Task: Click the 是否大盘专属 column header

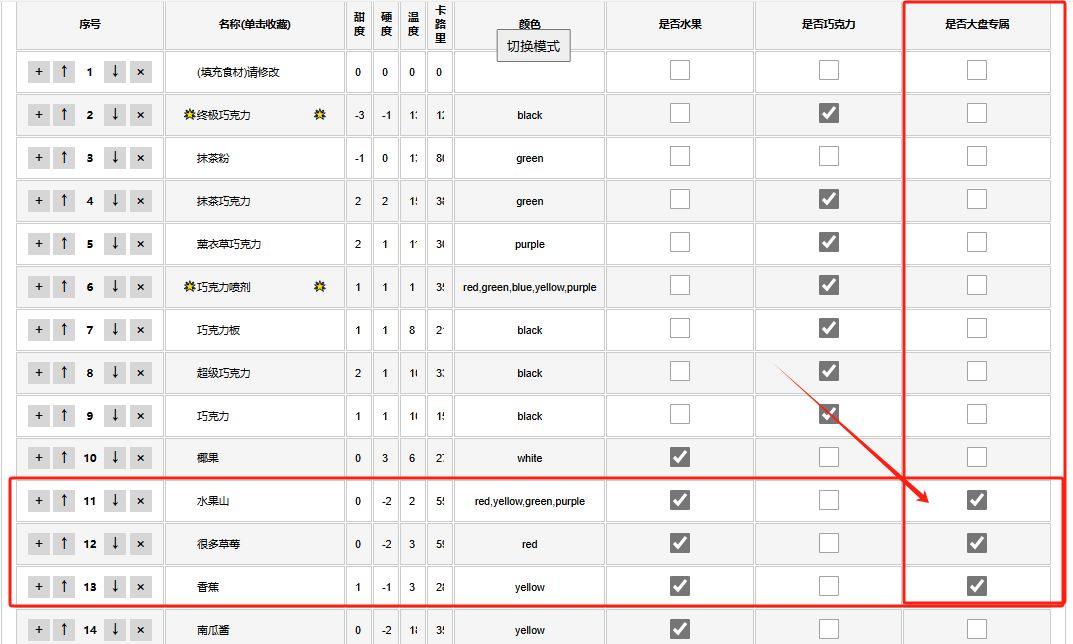Action: point(977,24)
